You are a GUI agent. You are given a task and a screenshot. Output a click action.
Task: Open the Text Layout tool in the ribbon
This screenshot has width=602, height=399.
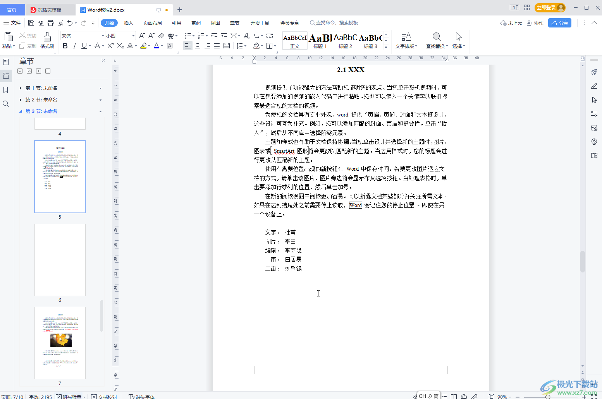(x=406, y=37)
